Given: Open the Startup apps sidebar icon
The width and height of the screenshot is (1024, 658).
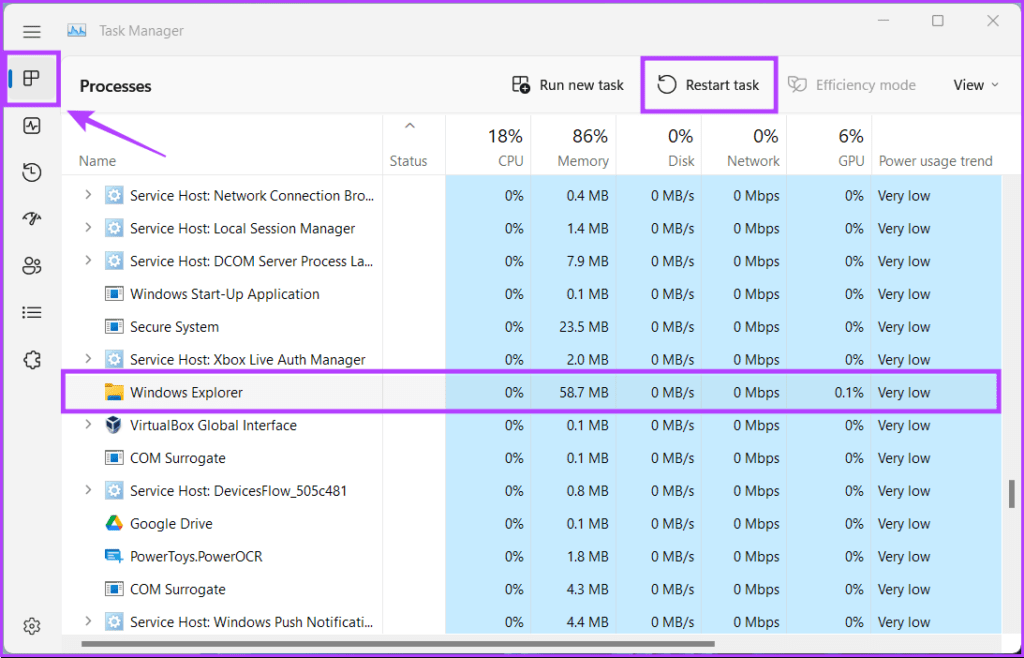Looking at the screenshot, I should (x=31, y=219).
